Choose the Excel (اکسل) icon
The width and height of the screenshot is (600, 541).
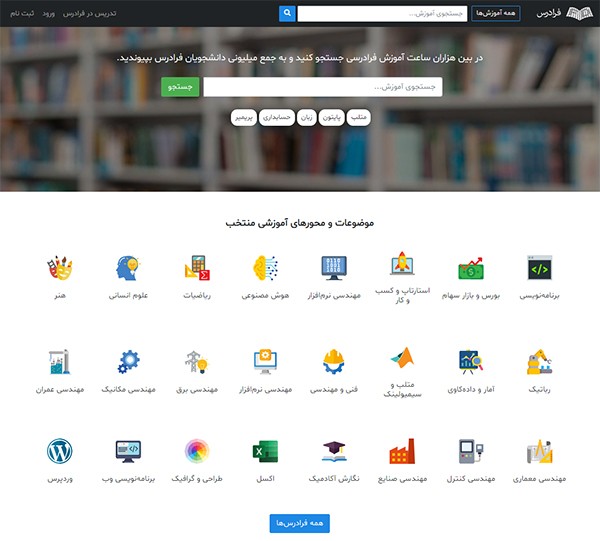(x=265, y=451)
